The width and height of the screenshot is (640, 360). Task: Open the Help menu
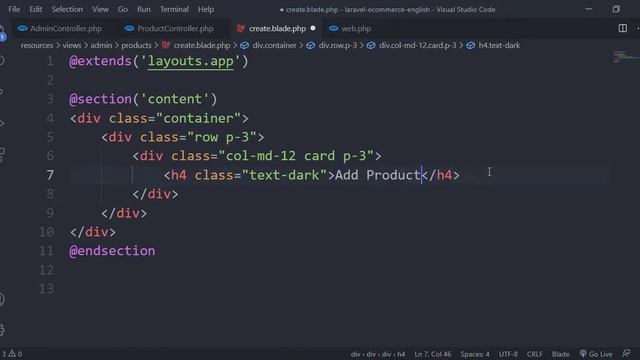point(206,9)
